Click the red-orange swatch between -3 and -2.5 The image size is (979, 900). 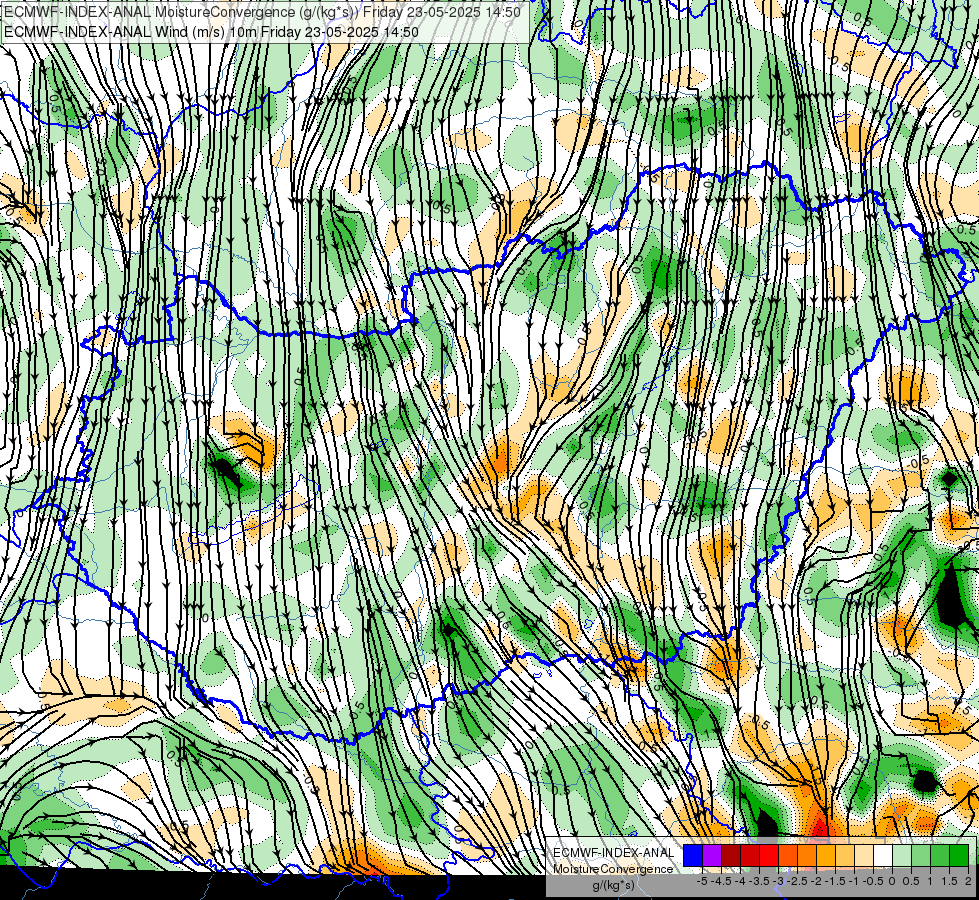[x=788, y=855]
